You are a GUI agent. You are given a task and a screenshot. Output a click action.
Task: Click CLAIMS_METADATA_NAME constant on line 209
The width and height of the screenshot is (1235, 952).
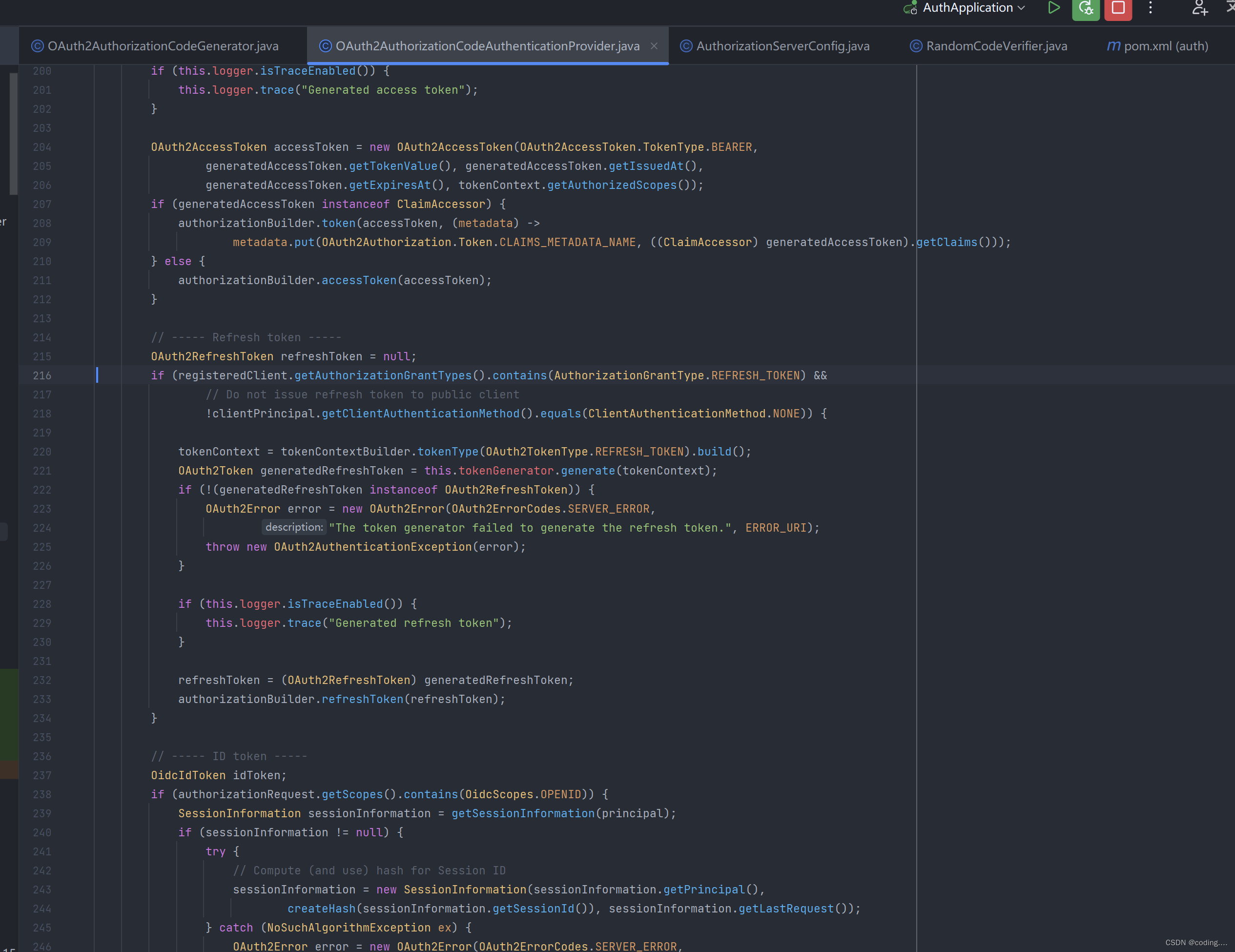[x=568, y=242]
